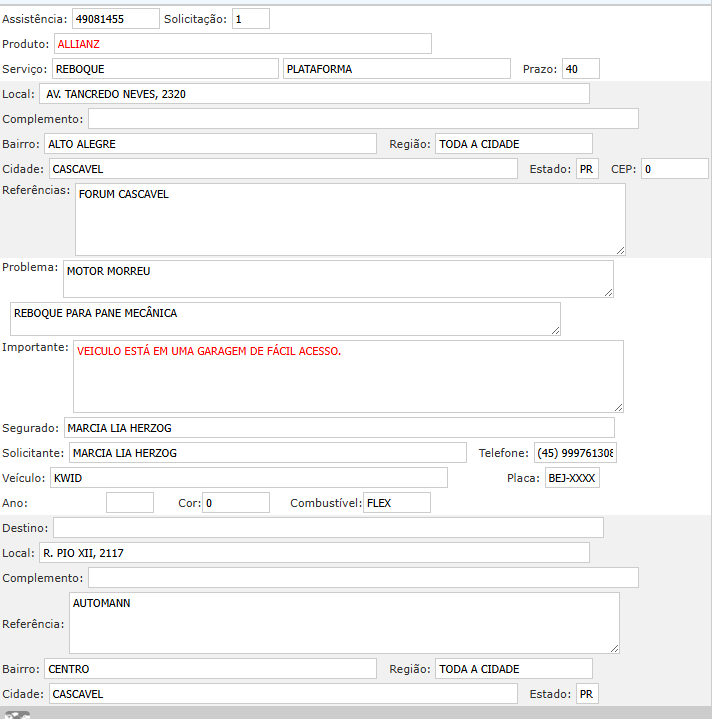
Task: Focus the Serviço field containing REBOQUE
Action: (165, 69)
